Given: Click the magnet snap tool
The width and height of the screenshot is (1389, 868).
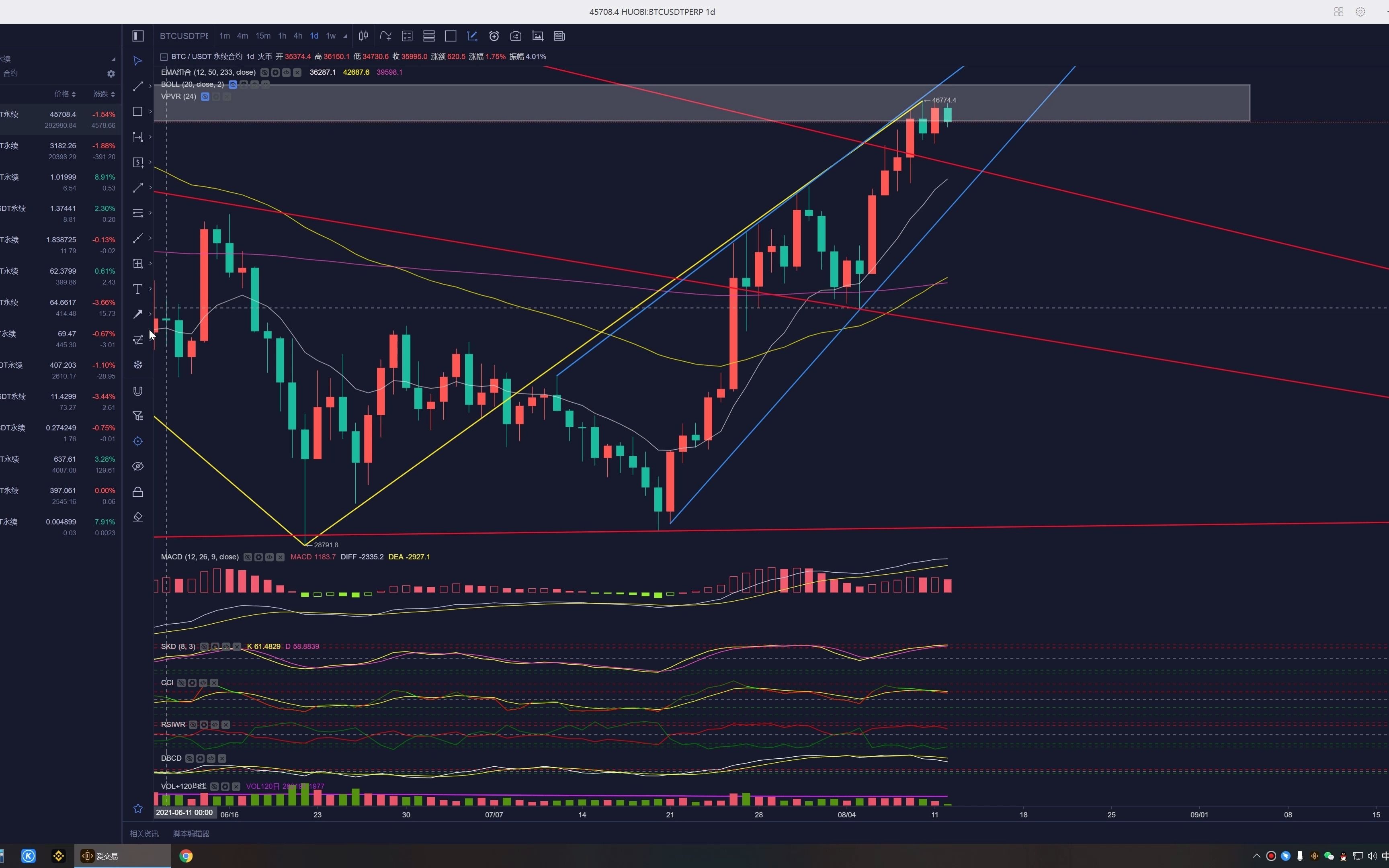Looking at the screenshot, I should pos(138,391).
